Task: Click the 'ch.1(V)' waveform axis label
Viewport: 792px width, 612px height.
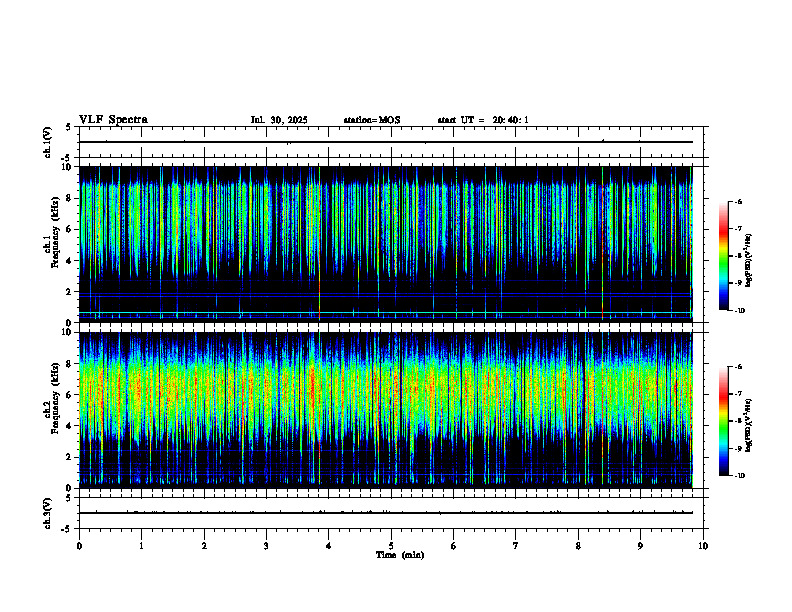Action: (x=48, y=142)
